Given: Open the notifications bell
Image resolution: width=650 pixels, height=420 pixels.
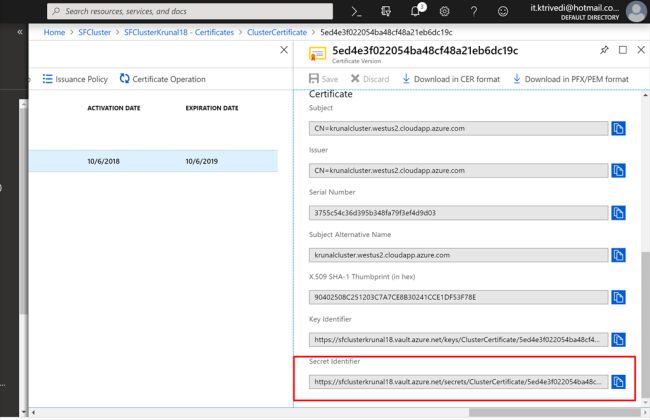Looking at the screenshot, I should 416,10.
